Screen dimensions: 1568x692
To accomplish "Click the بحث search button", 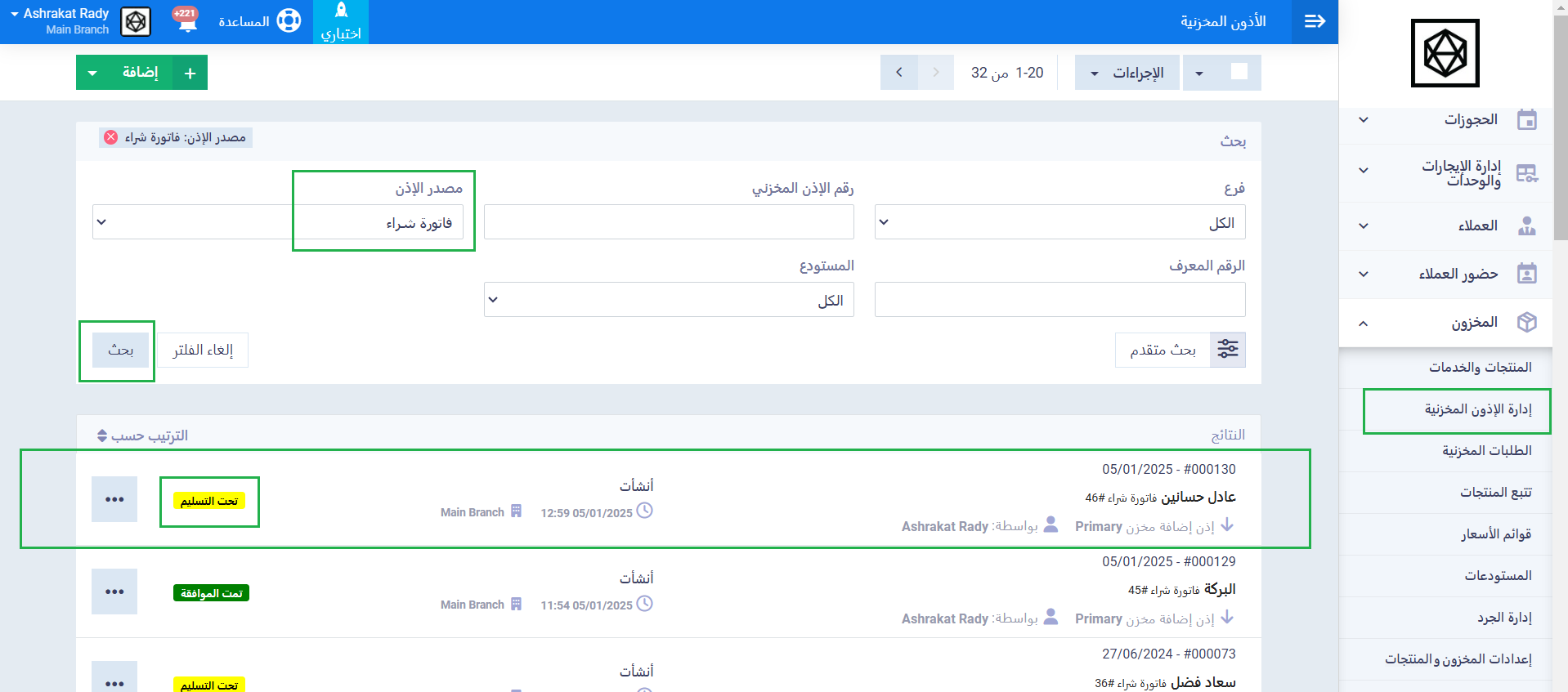I will coord(121,350).
